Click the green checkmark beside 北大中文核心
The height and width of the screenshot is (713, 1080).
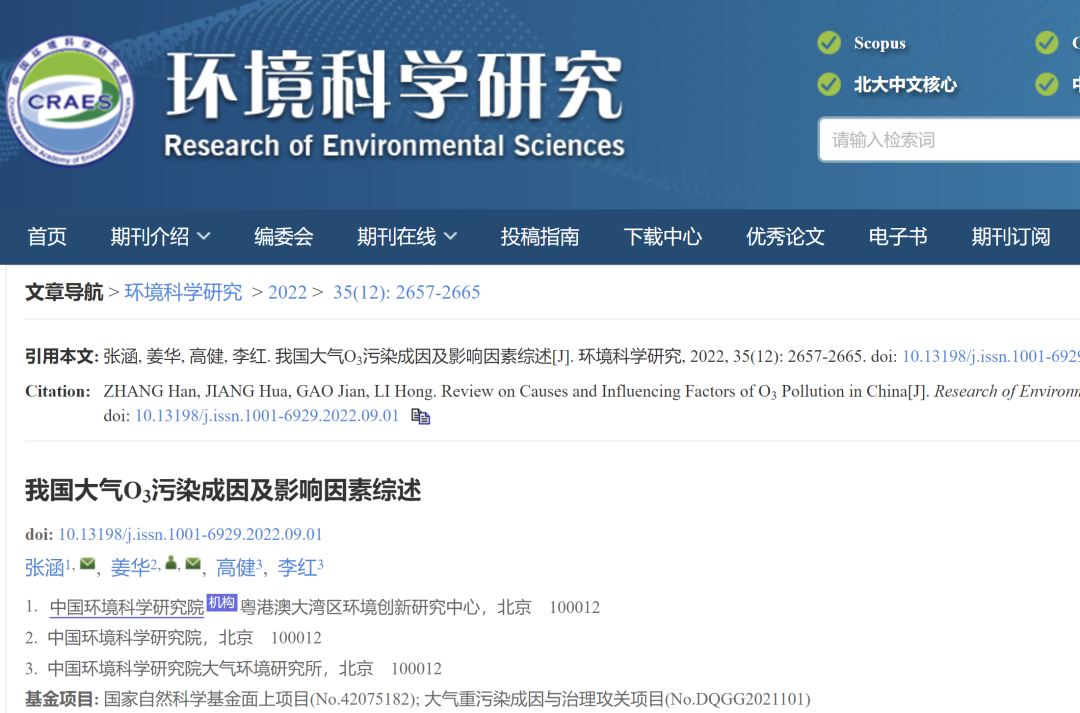829,85
